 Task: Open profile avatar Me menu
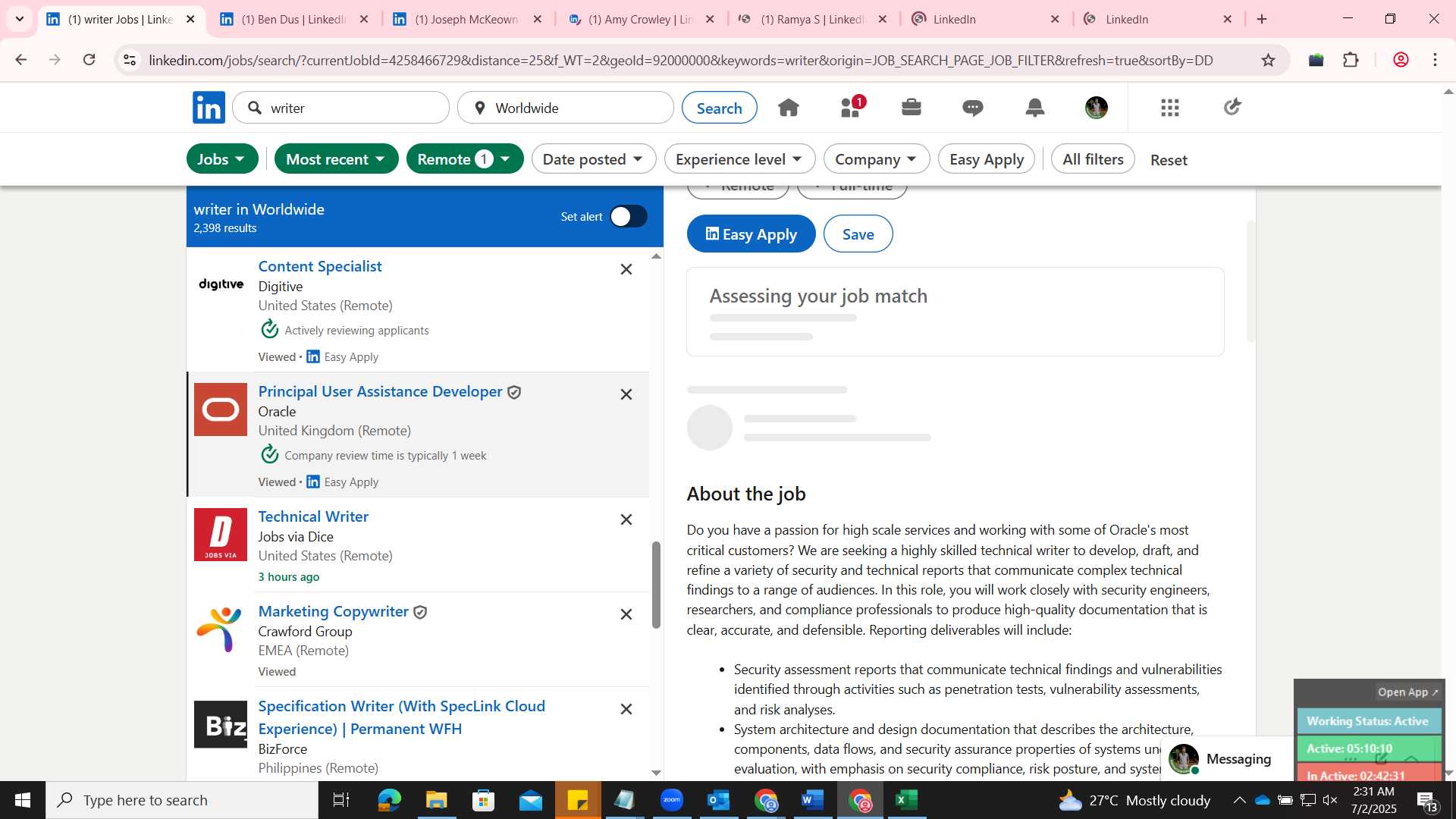click(1097, 108)
